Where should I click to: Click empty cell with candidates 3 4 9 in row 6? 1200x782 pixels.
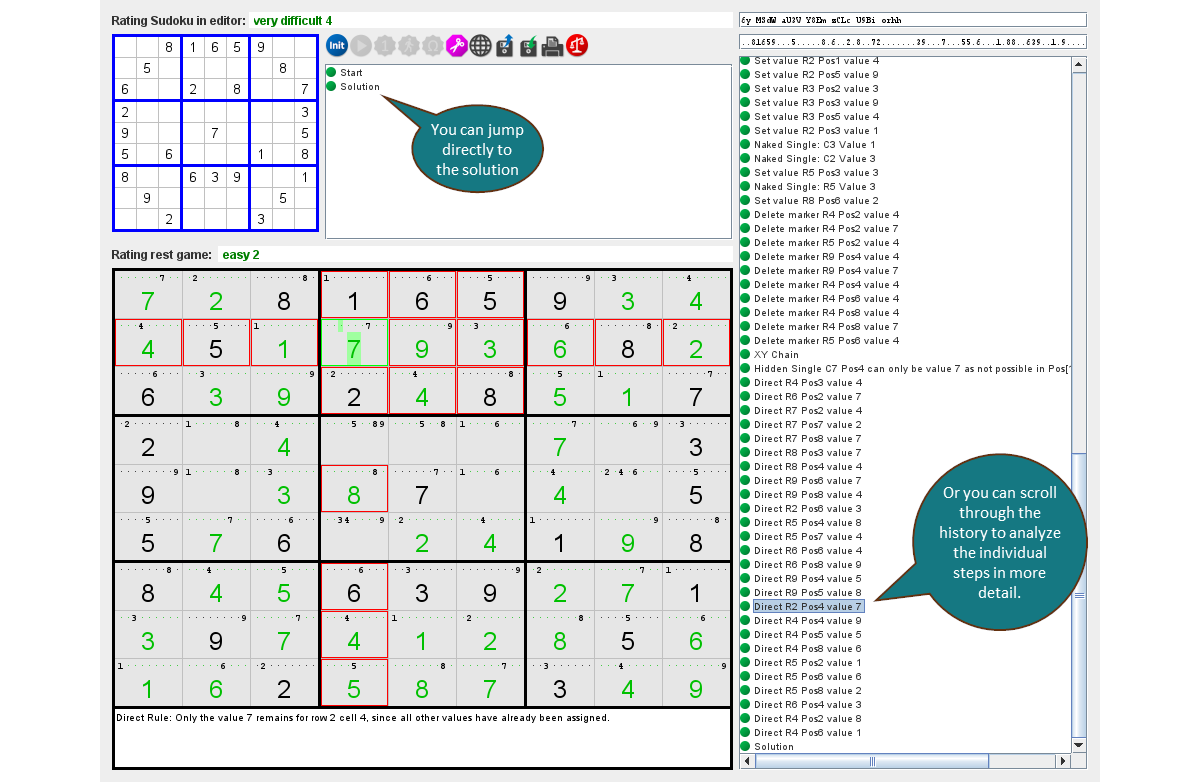tap(354, 536)
